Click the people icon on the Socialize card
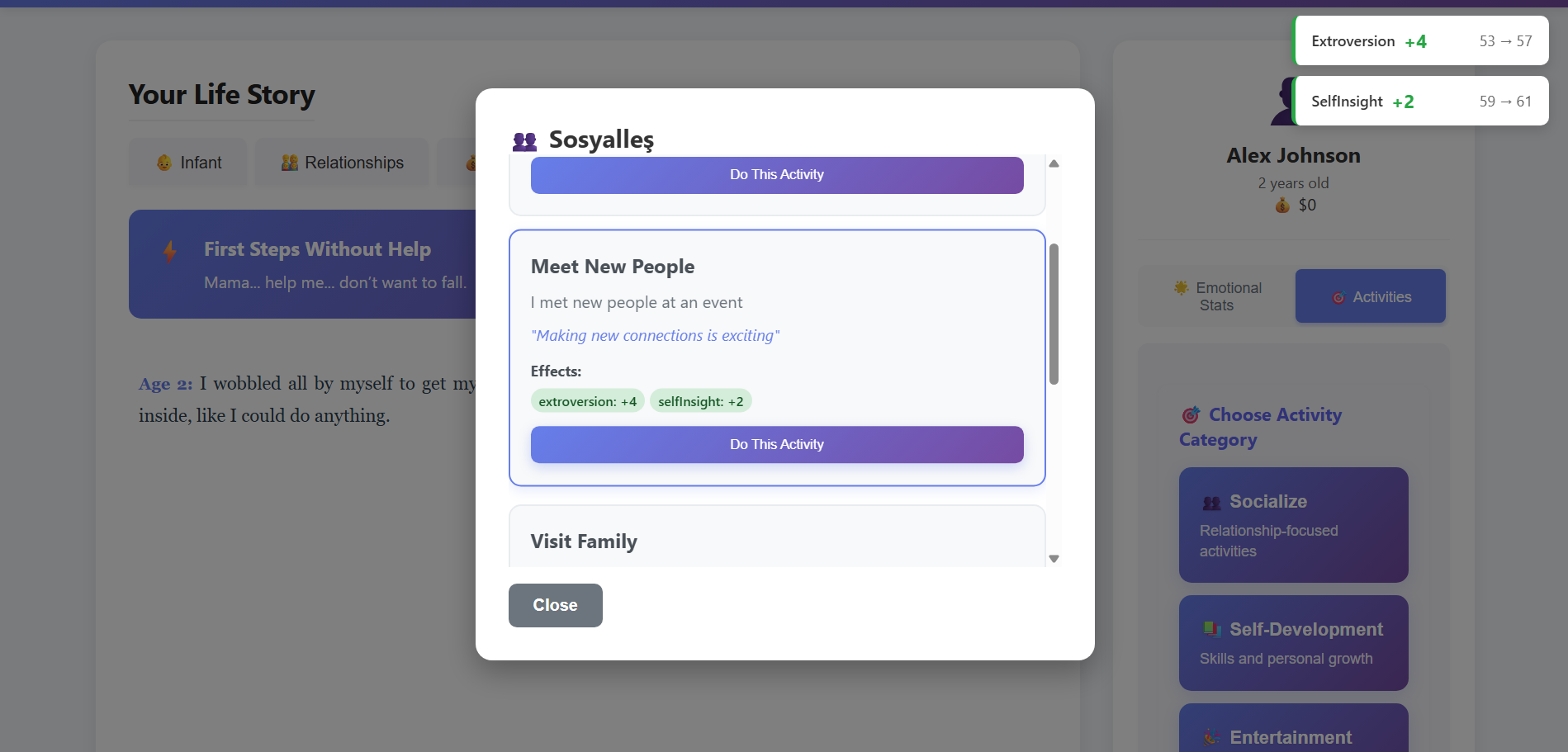 tap(1211, 503)
